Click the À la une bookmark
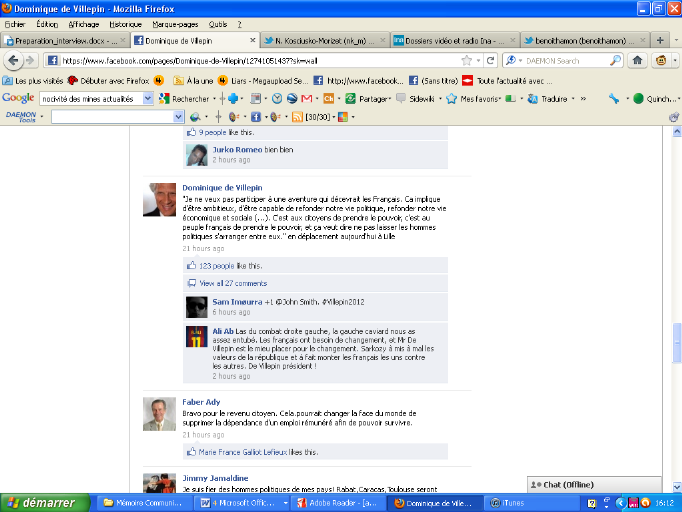Image resolution: width=682 pixels, height=512 pixels. pos(194,81)
